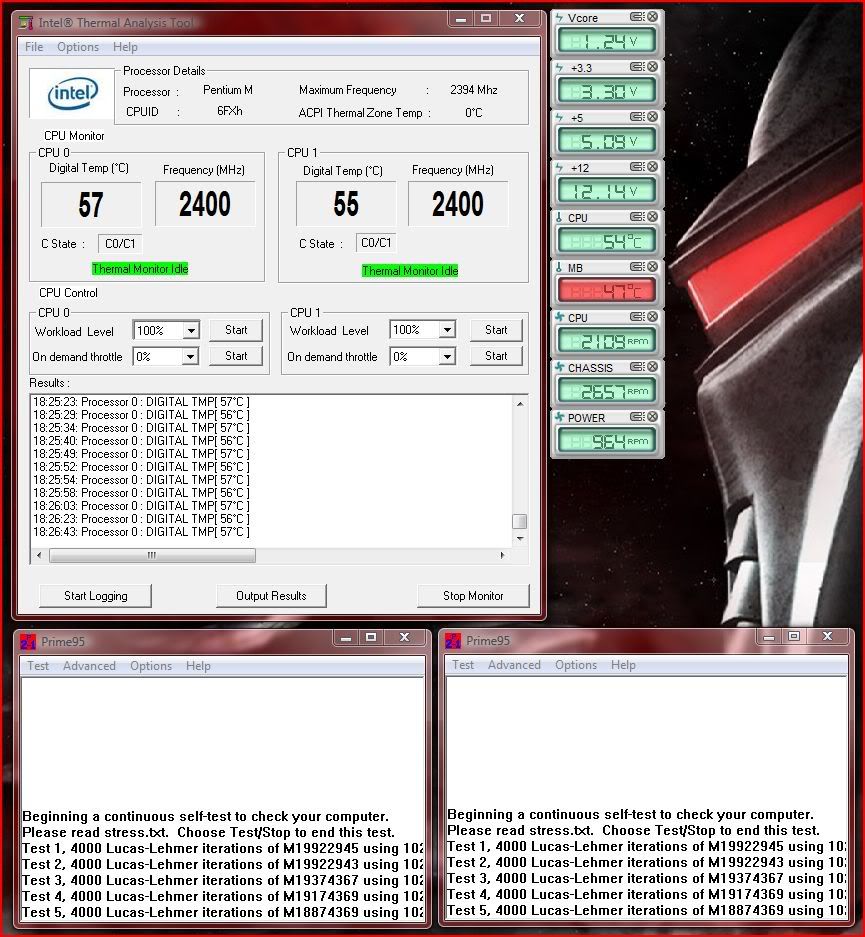Screen dimensions: 865x937
Task: Click the red MB 47°C readout
Action: 606,291
